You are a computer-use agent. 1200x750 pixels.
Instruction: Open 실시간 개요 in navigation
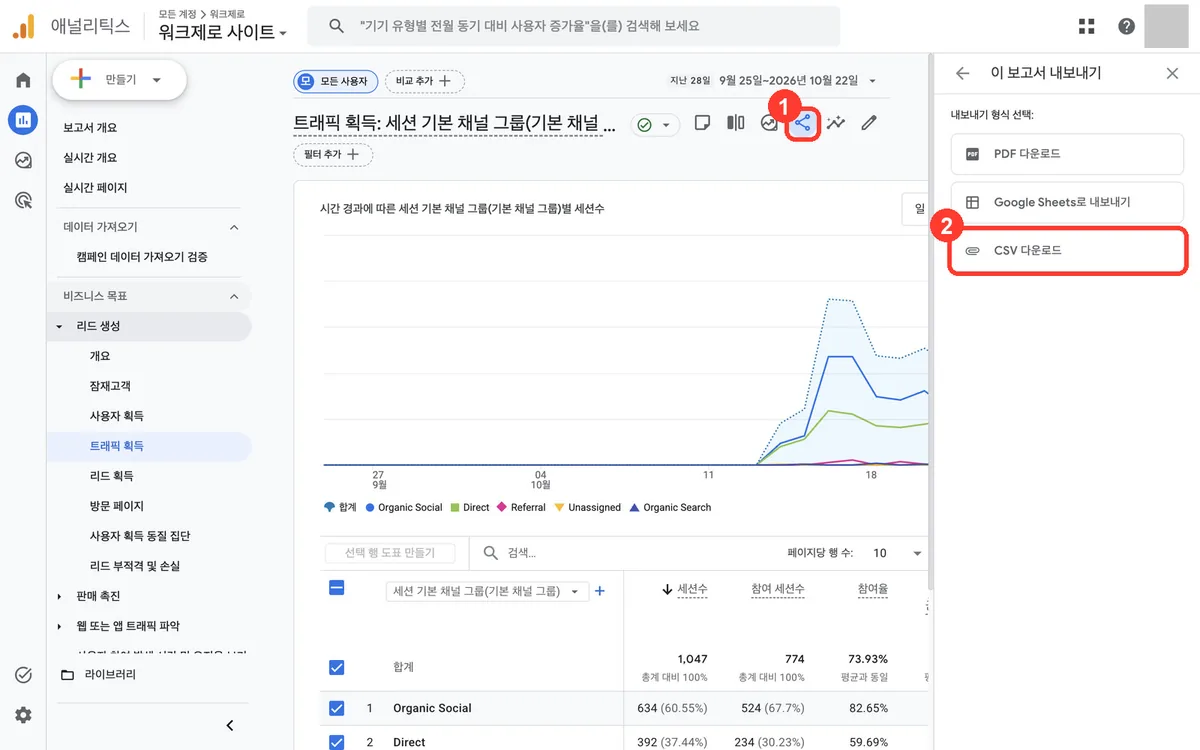coord(90,158)
